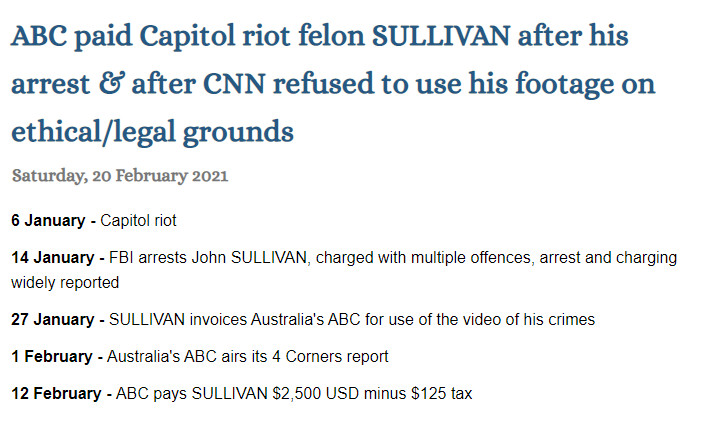The width and height of the screenshot is (701, 431).
Task: Click 'ethical/legal grounds' in the headline
Action: [x=152, y=132]
